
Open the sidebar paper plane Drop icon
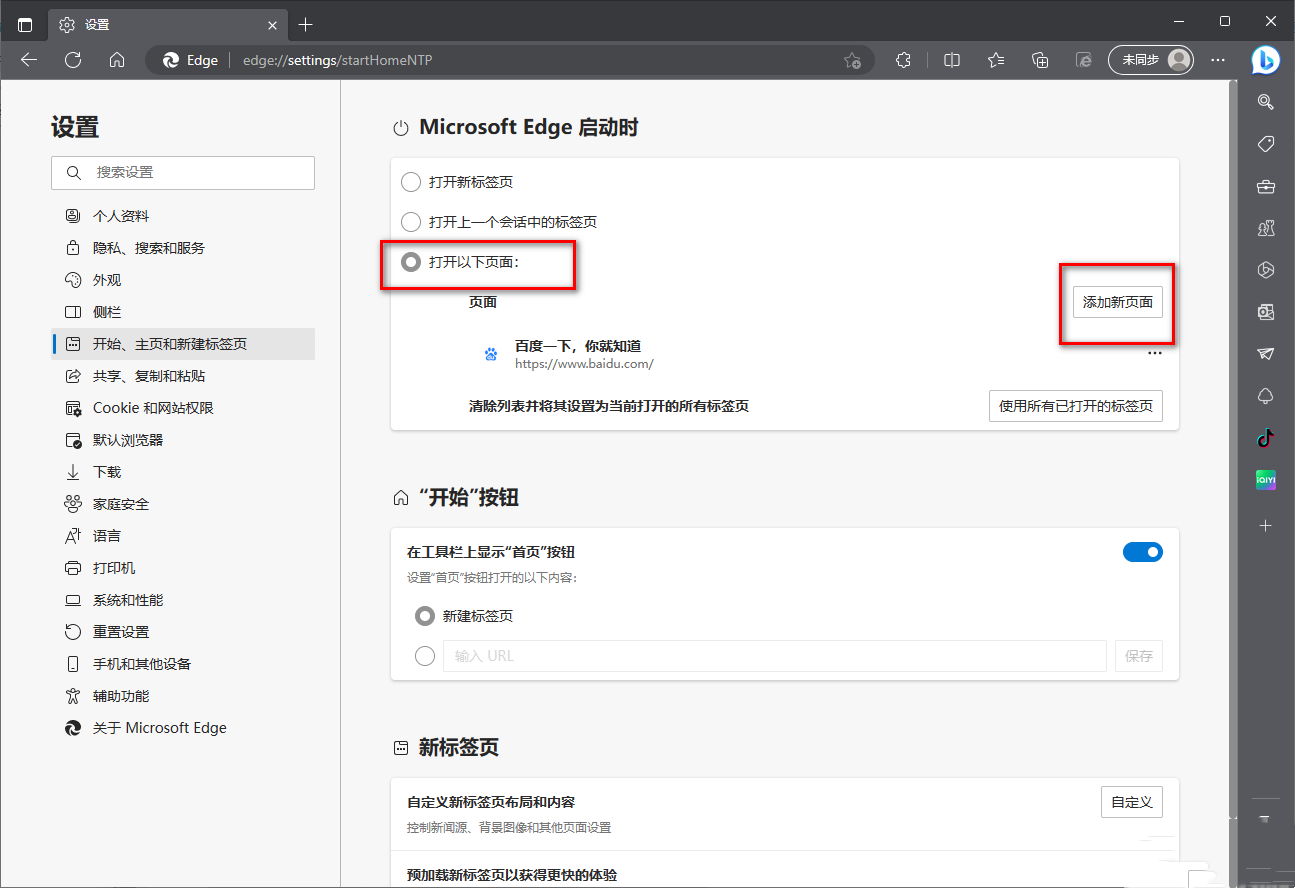click(x=1266, y=354)
